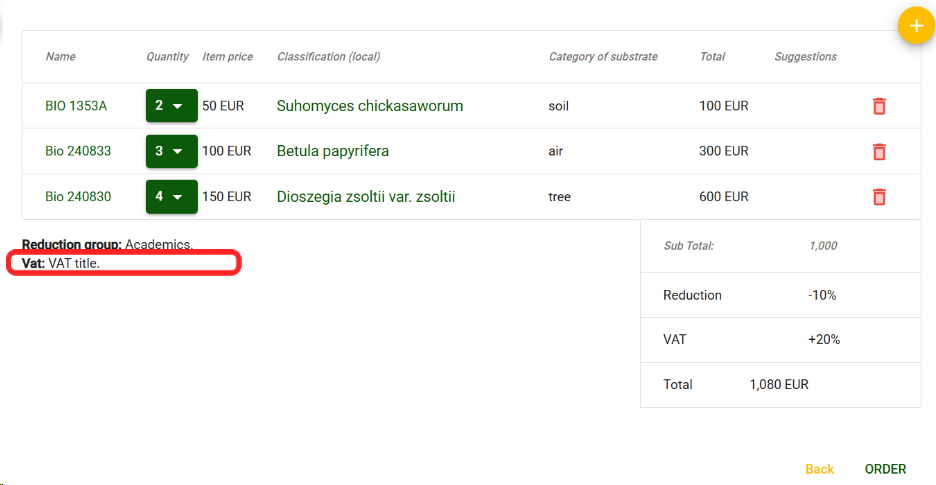Delete the BIO 1353A row
Viewport: 936px width, 485px height.
(879, 106)
